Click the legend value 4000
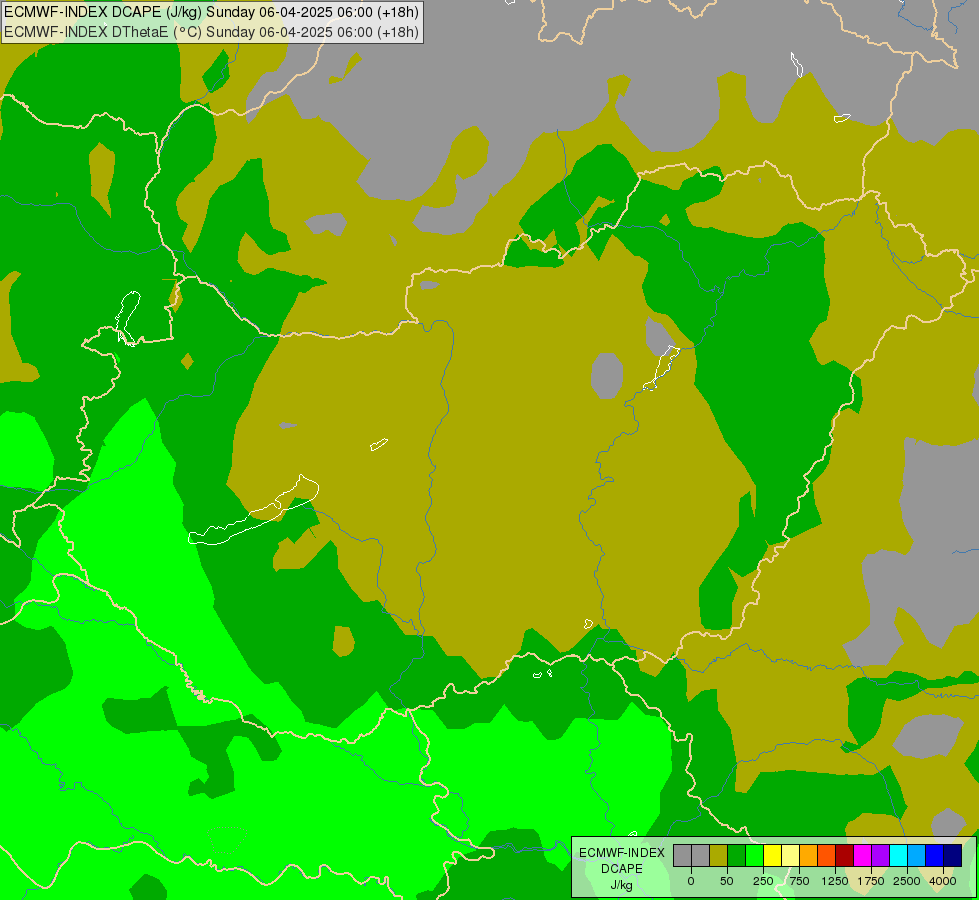The width and height of the screenshot is (979, 900). pos(943,881)
